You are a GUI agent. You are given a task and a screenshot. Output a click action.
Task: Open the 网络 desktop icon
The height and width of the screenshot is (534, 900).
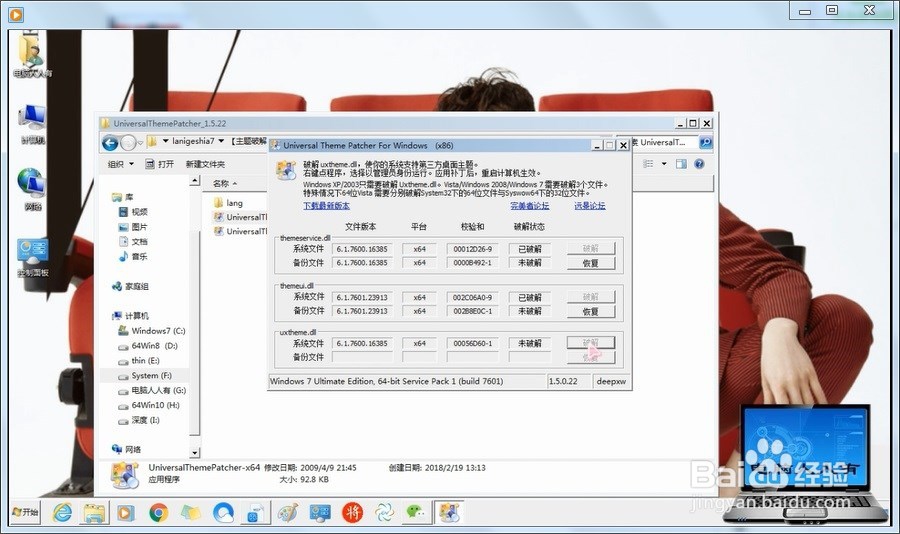tap(32, 189)
